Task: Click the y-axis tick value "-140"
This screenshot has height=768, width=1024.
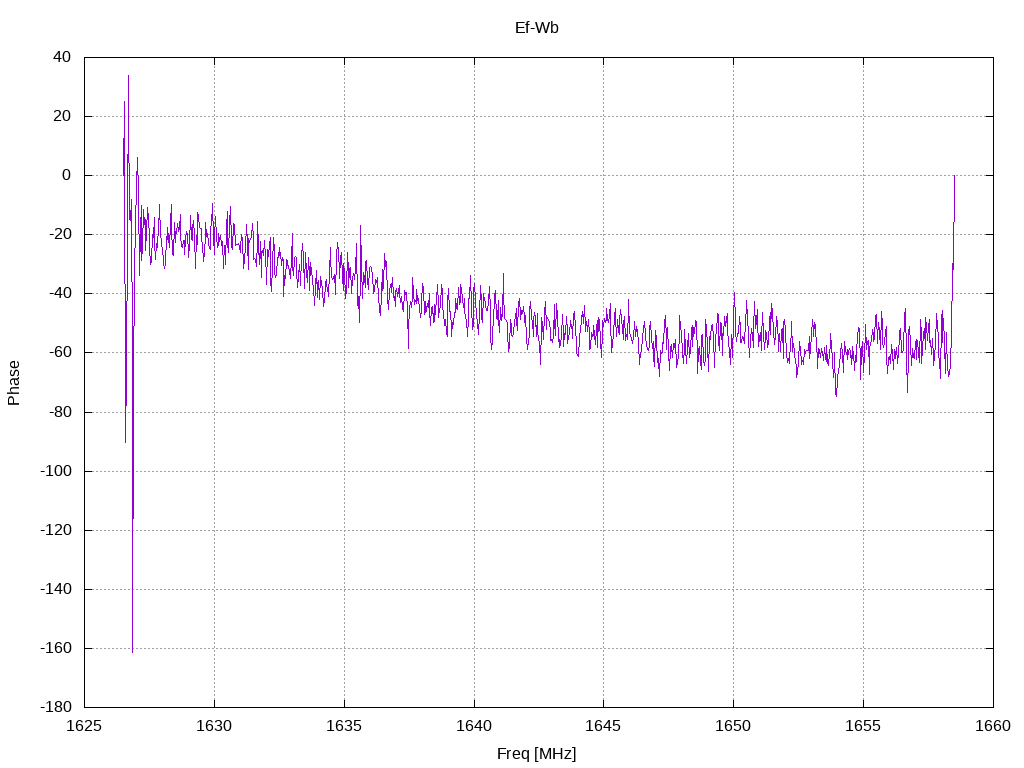Action: click(x=56, y=589)
